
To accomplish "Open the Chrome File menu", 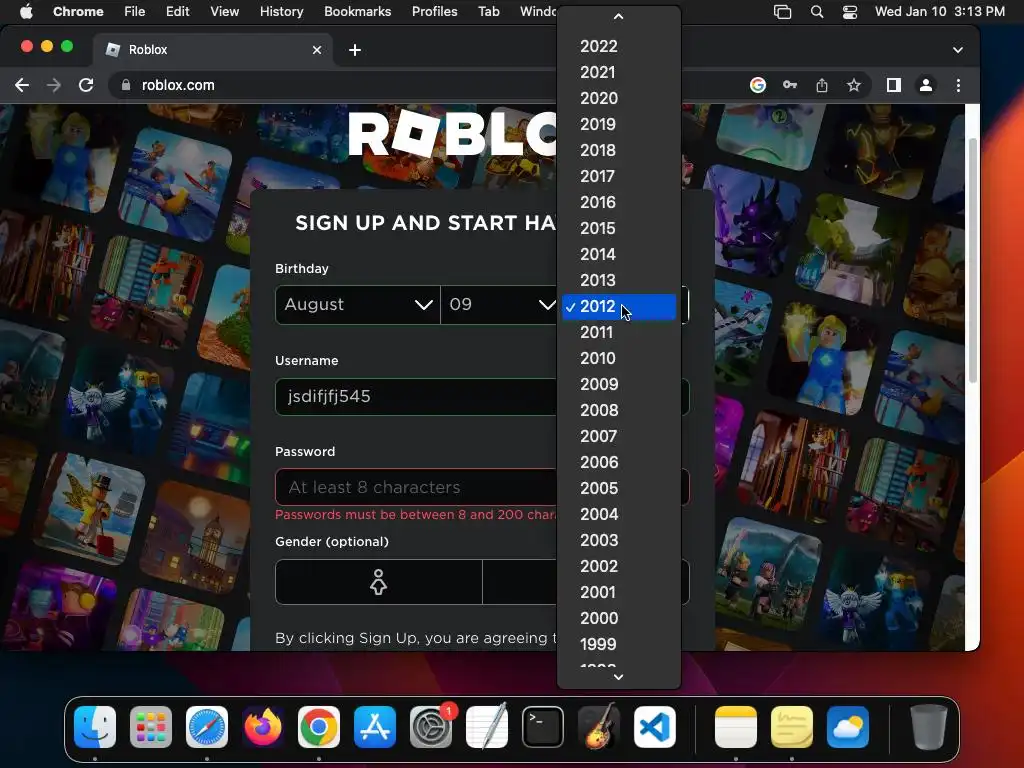I will pyautogui.click(x=135, y=12).
